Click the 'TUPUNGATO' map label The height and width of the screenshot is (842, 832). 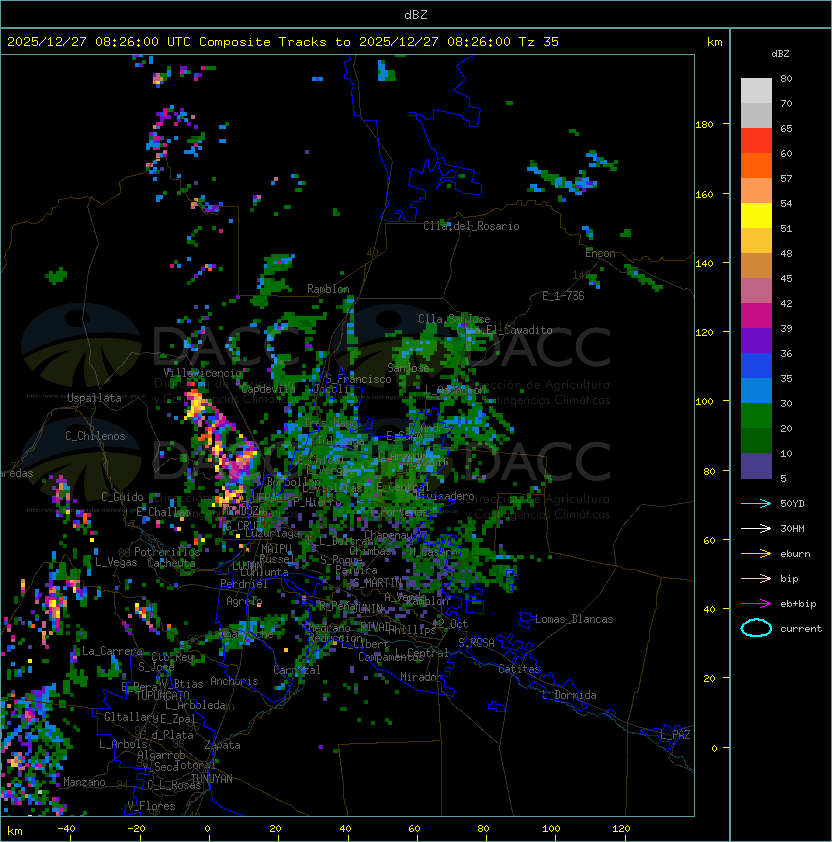pyautogui.click(x=163, y=696)
